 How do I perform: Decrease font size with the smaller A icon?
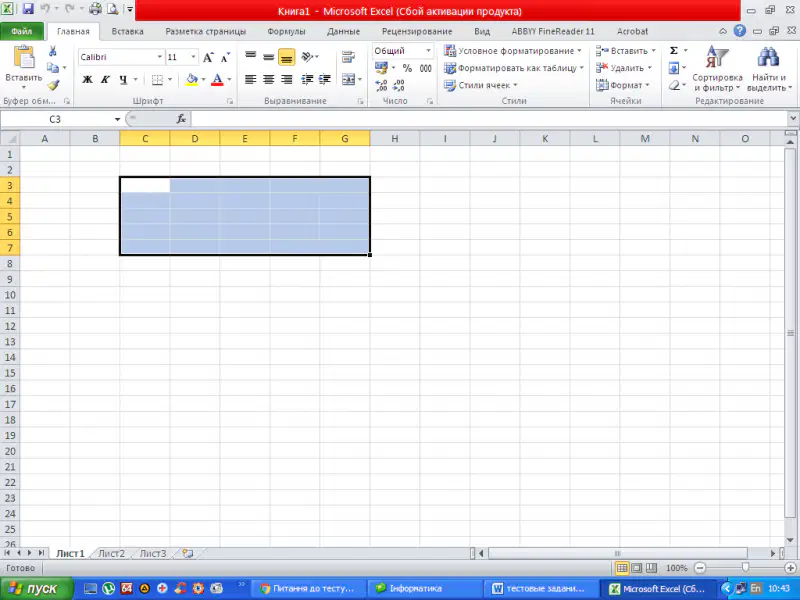click(x=225, y=57)
